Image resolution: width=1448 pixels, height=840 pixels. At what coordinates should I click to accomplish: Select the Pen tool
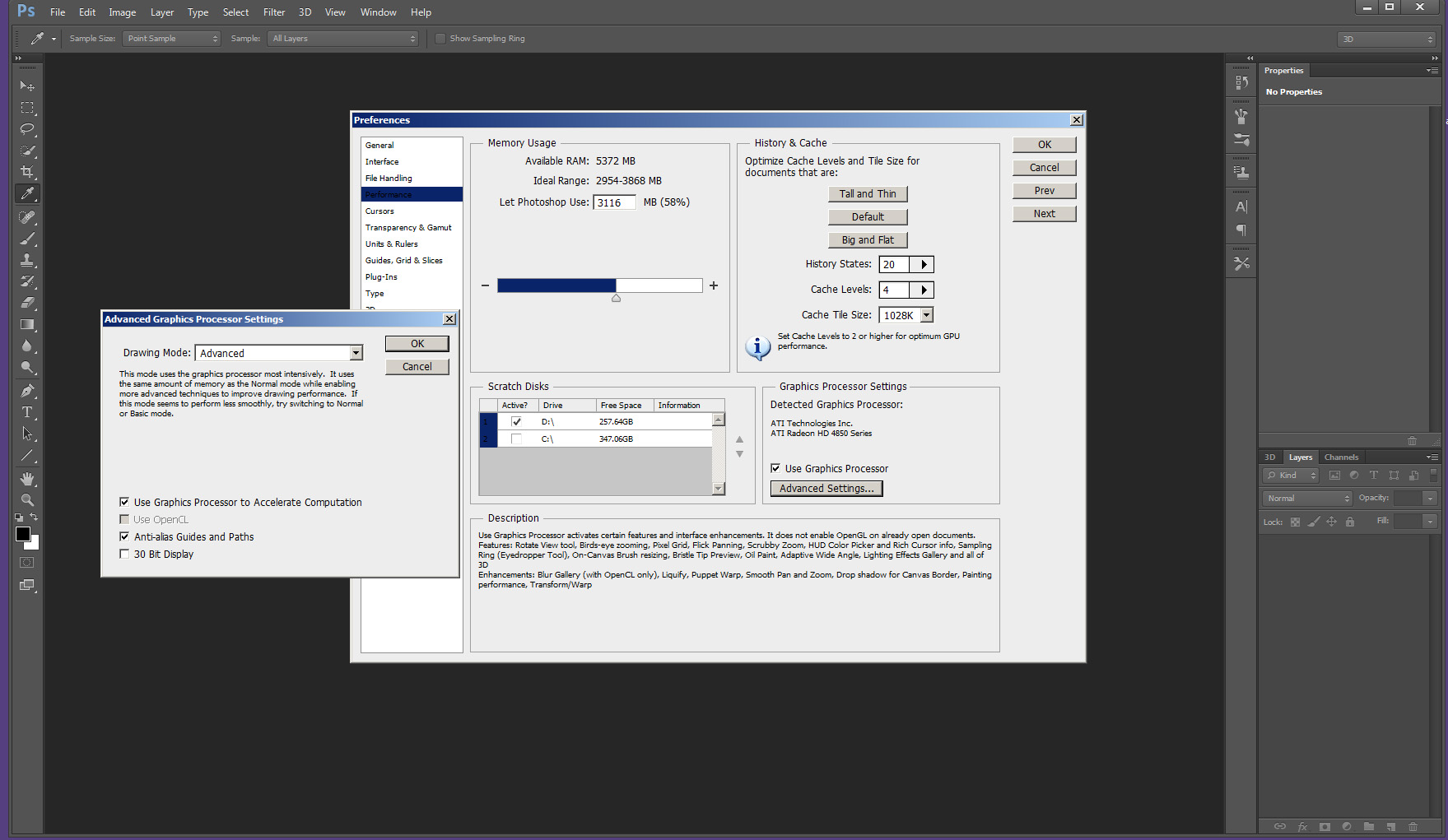coord(27,391)
